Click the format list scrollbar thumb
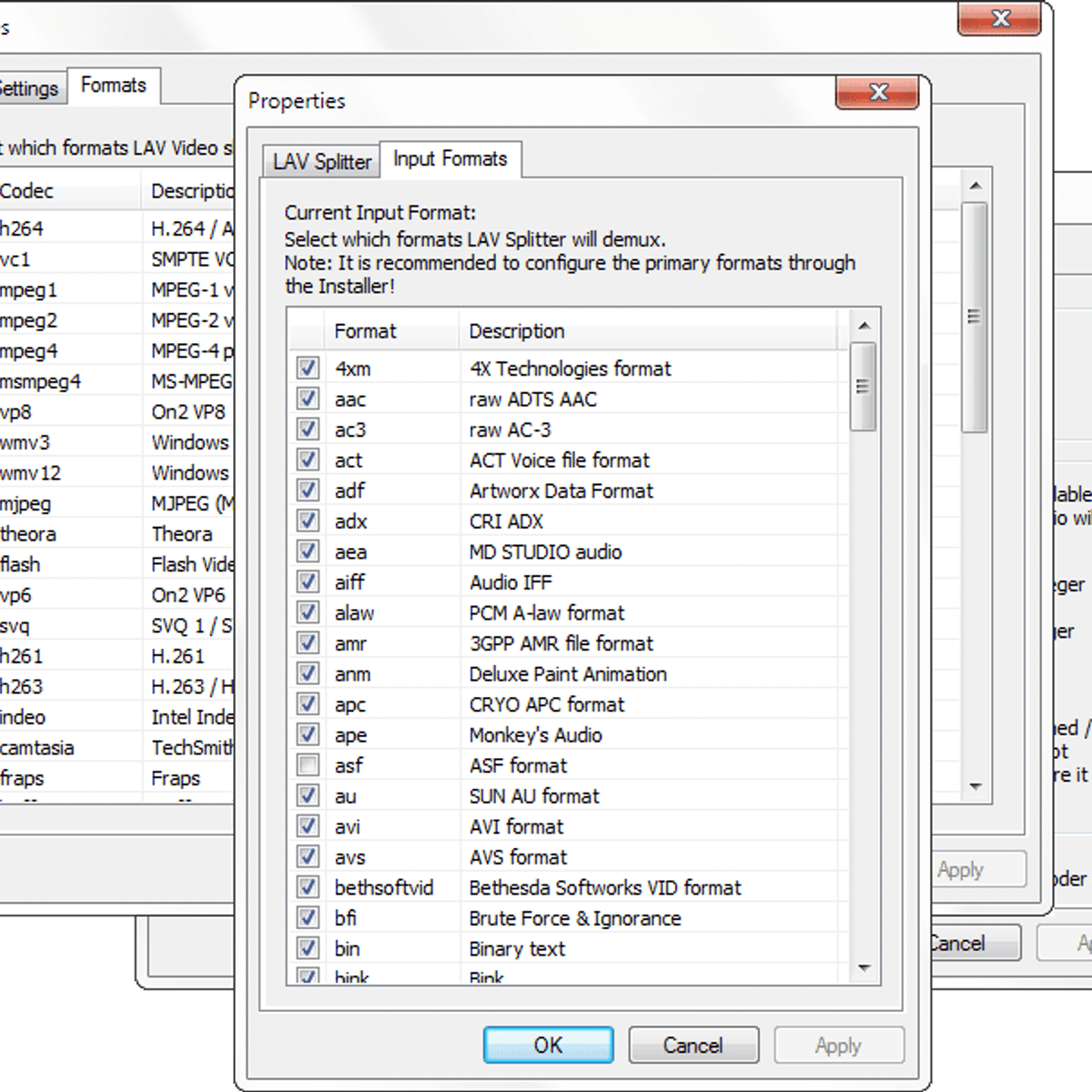1092x1092 pixels. [x=864, y=386]
